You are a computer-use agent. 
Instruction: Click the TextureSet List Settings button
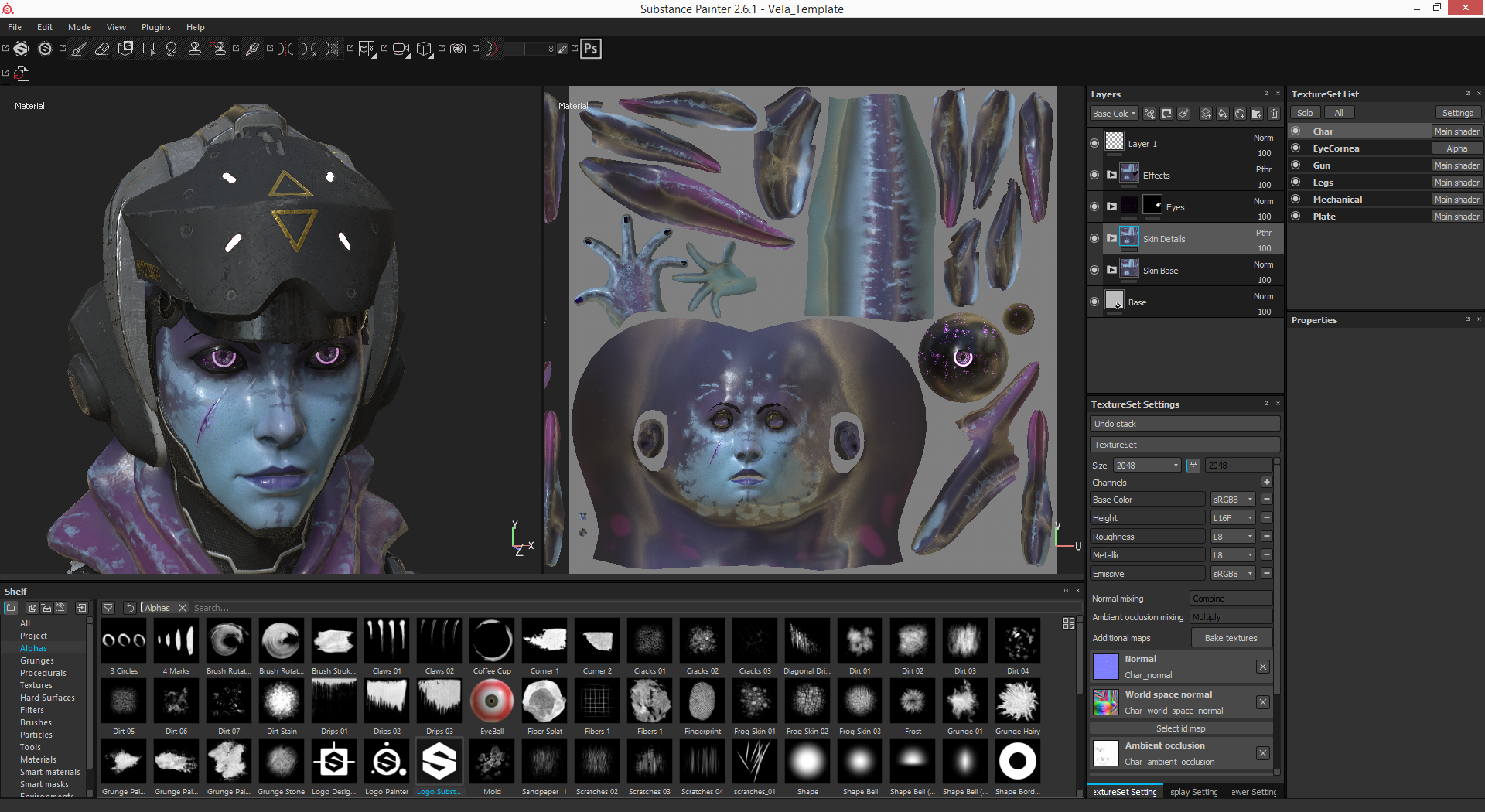1458,113
